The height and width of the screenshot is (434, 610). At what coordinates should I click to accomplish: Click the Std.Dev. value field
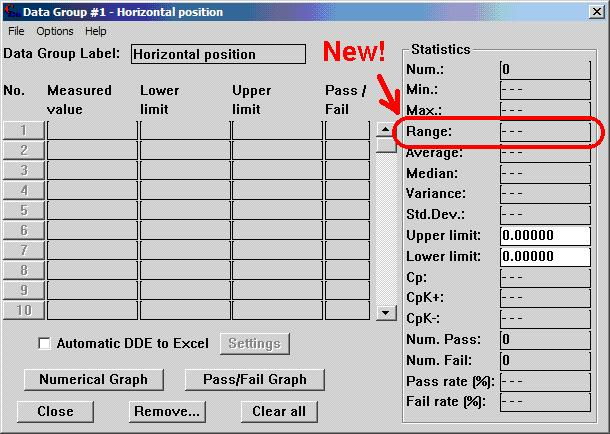[545, 215]
